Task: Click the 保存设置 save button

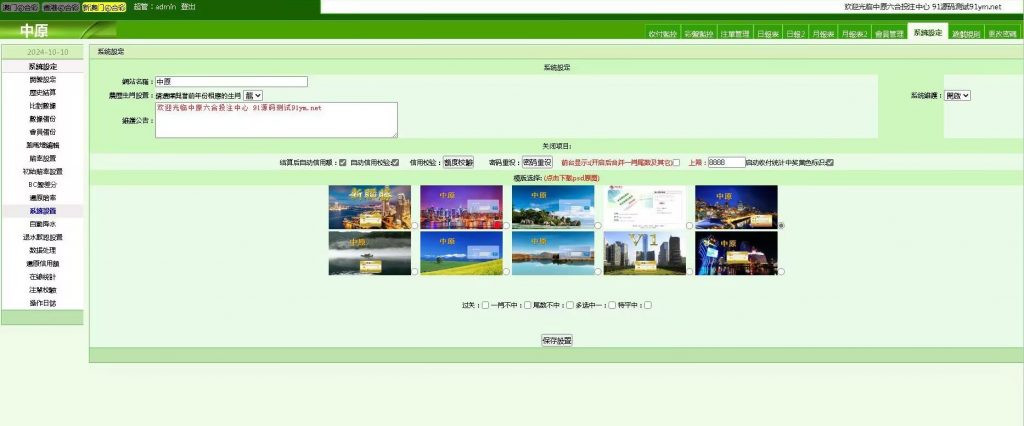Action: (556, 340)
